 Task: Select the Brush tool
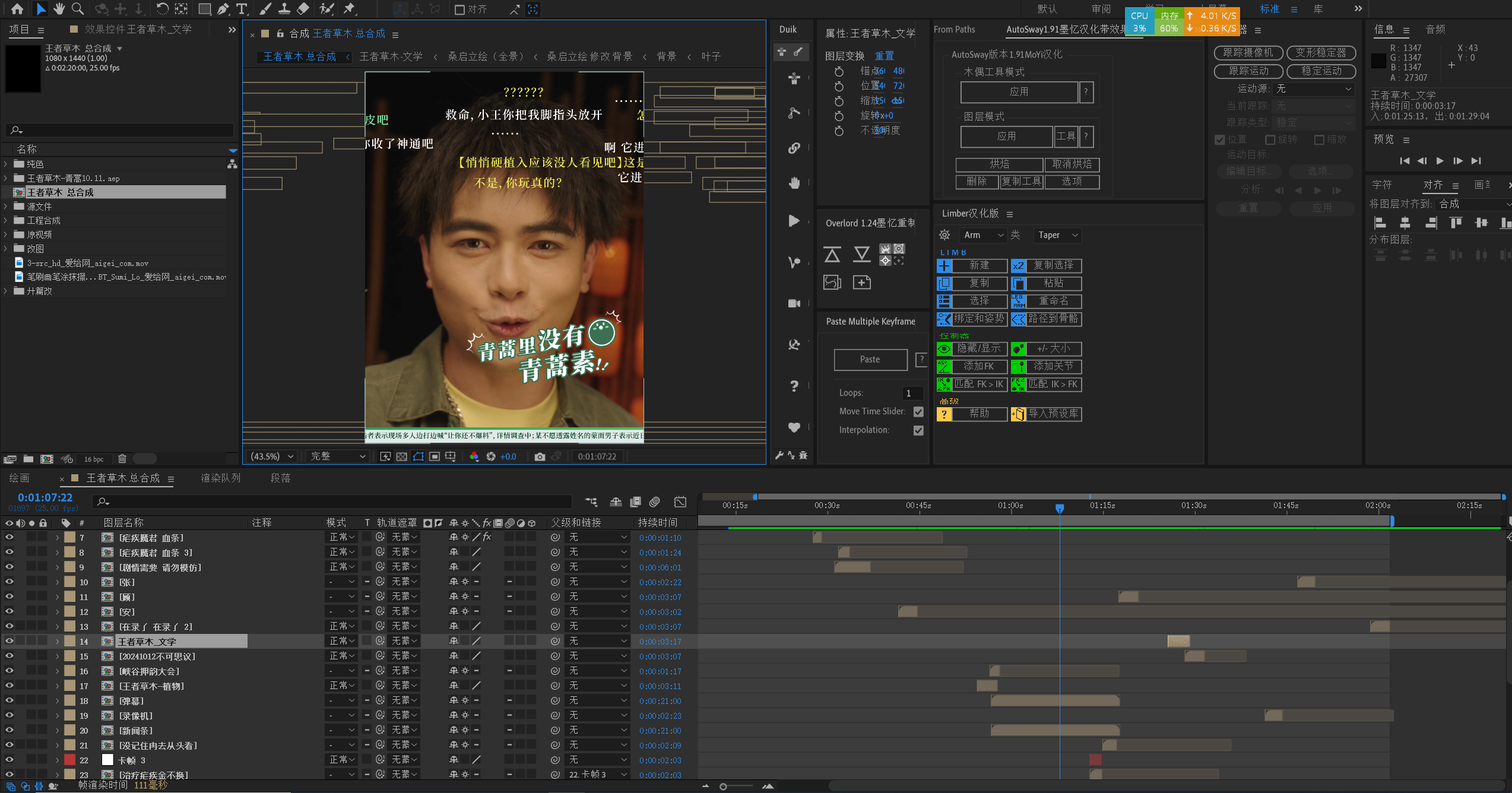click(x=265, y=9)
